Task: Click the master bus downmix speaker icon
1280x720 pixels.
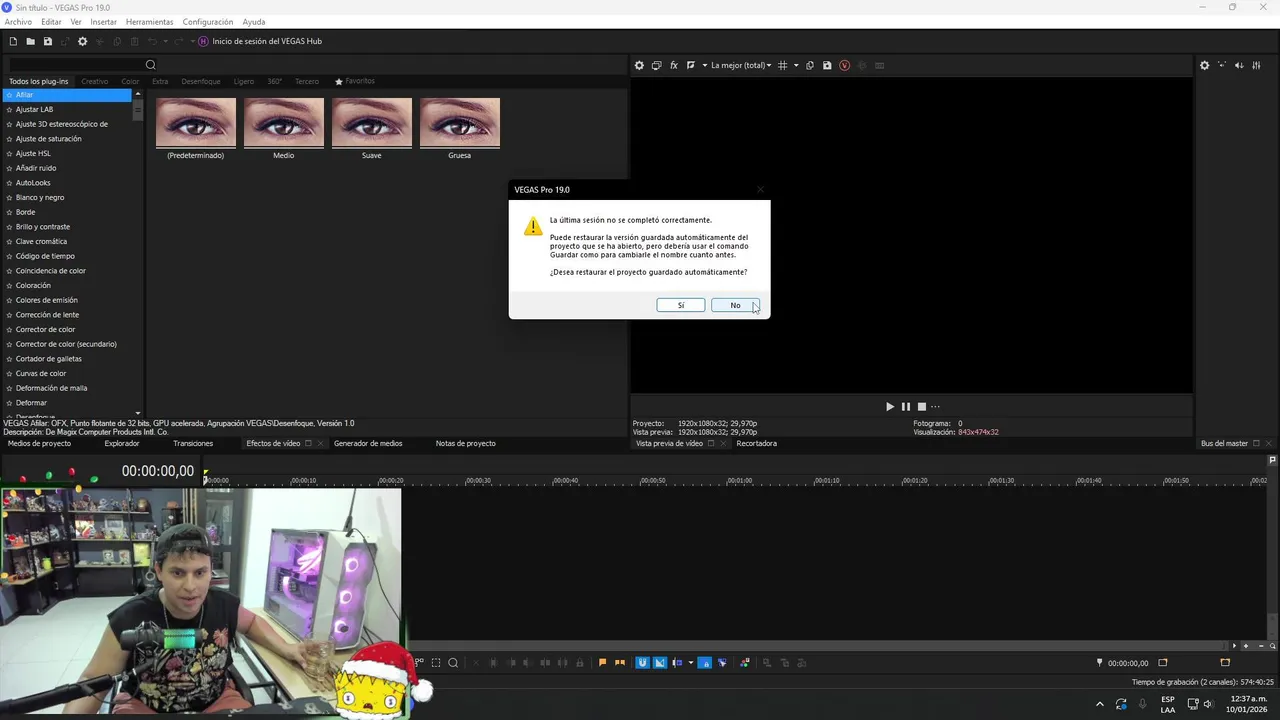Action: click(1239, 65)
